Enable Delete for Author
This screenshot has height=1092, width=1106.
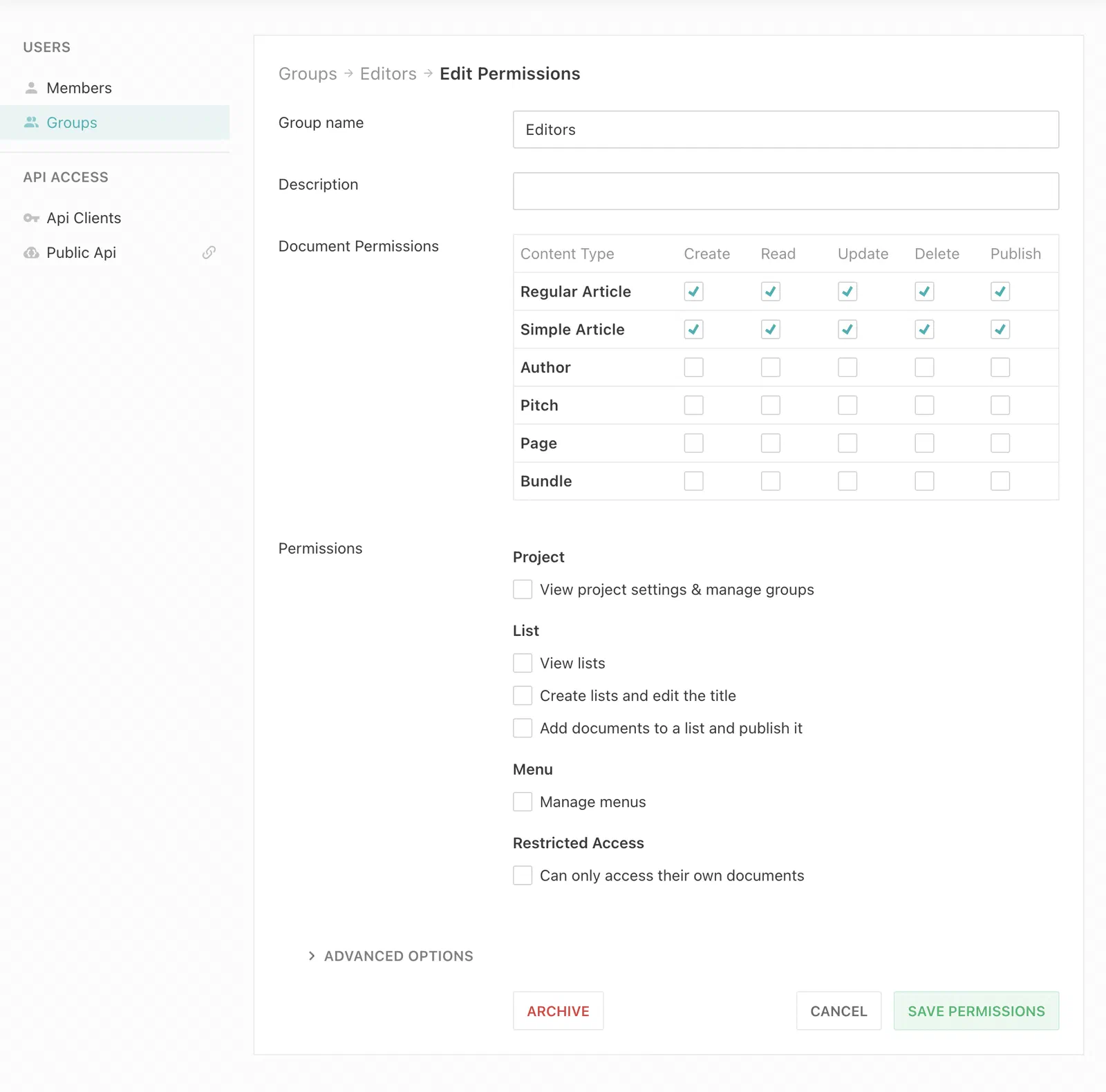click(924, 367)
